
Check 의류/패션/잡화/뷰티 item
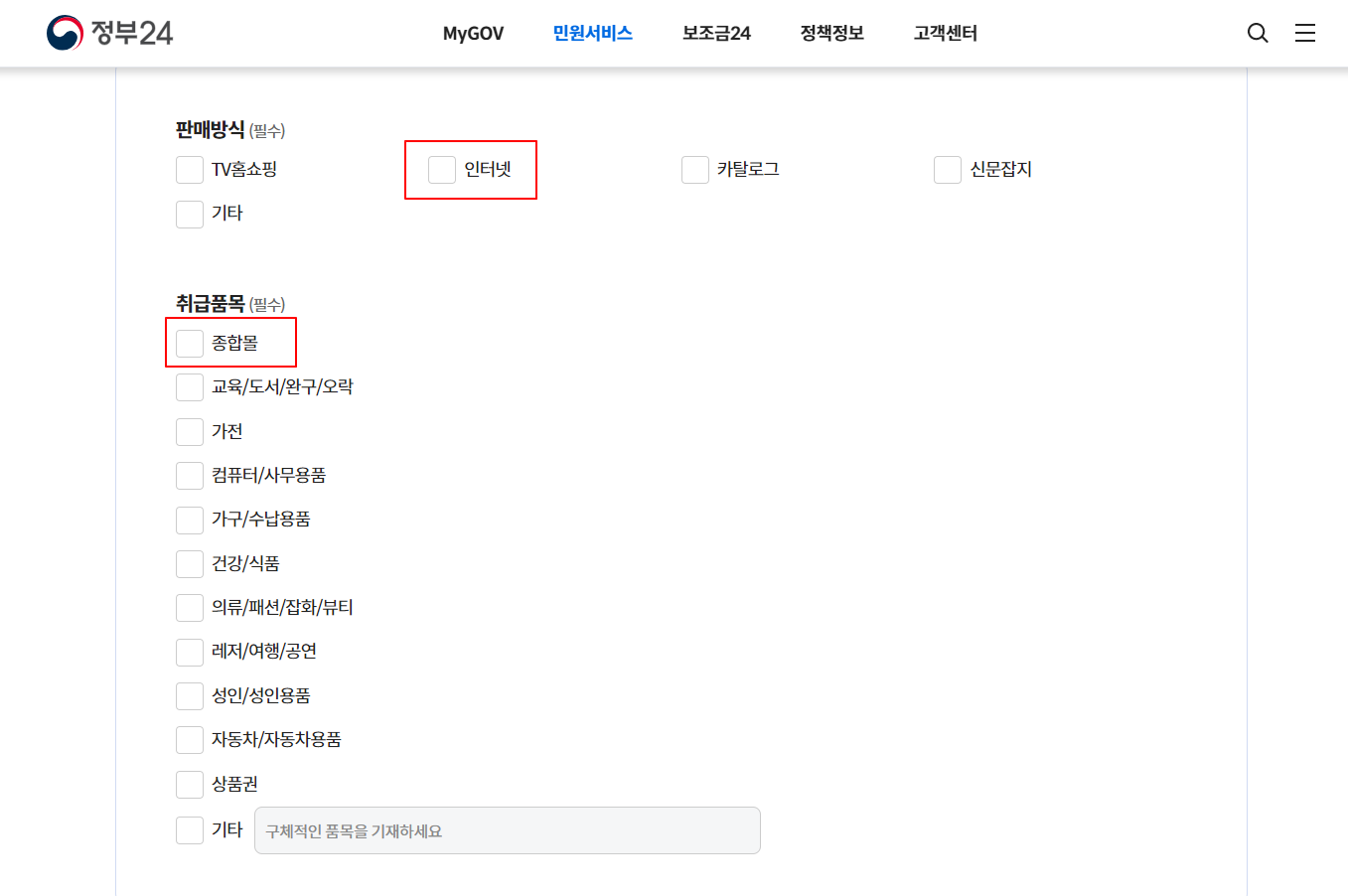tap(190, 608)
